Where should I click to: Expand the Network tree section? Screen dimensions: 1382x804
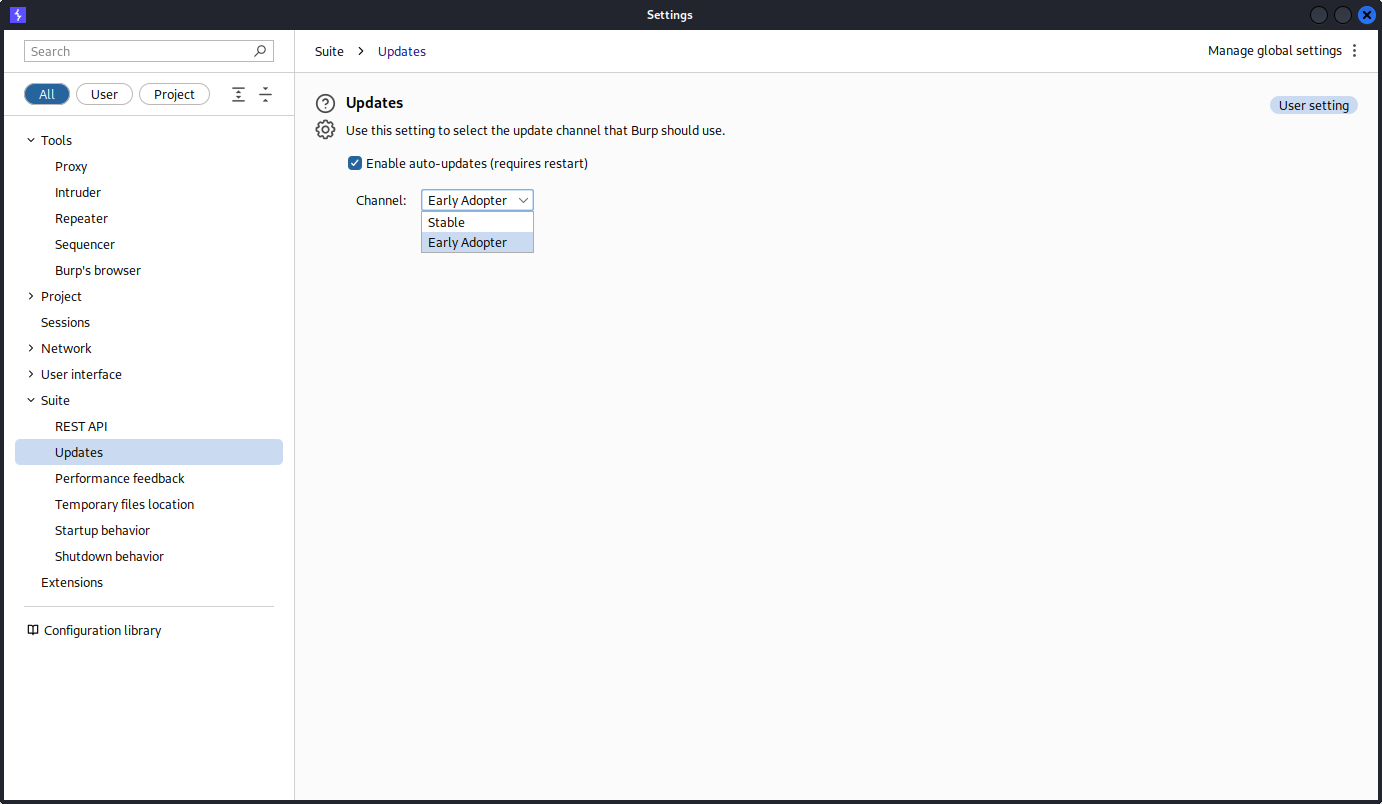click(x=31, y=348)
